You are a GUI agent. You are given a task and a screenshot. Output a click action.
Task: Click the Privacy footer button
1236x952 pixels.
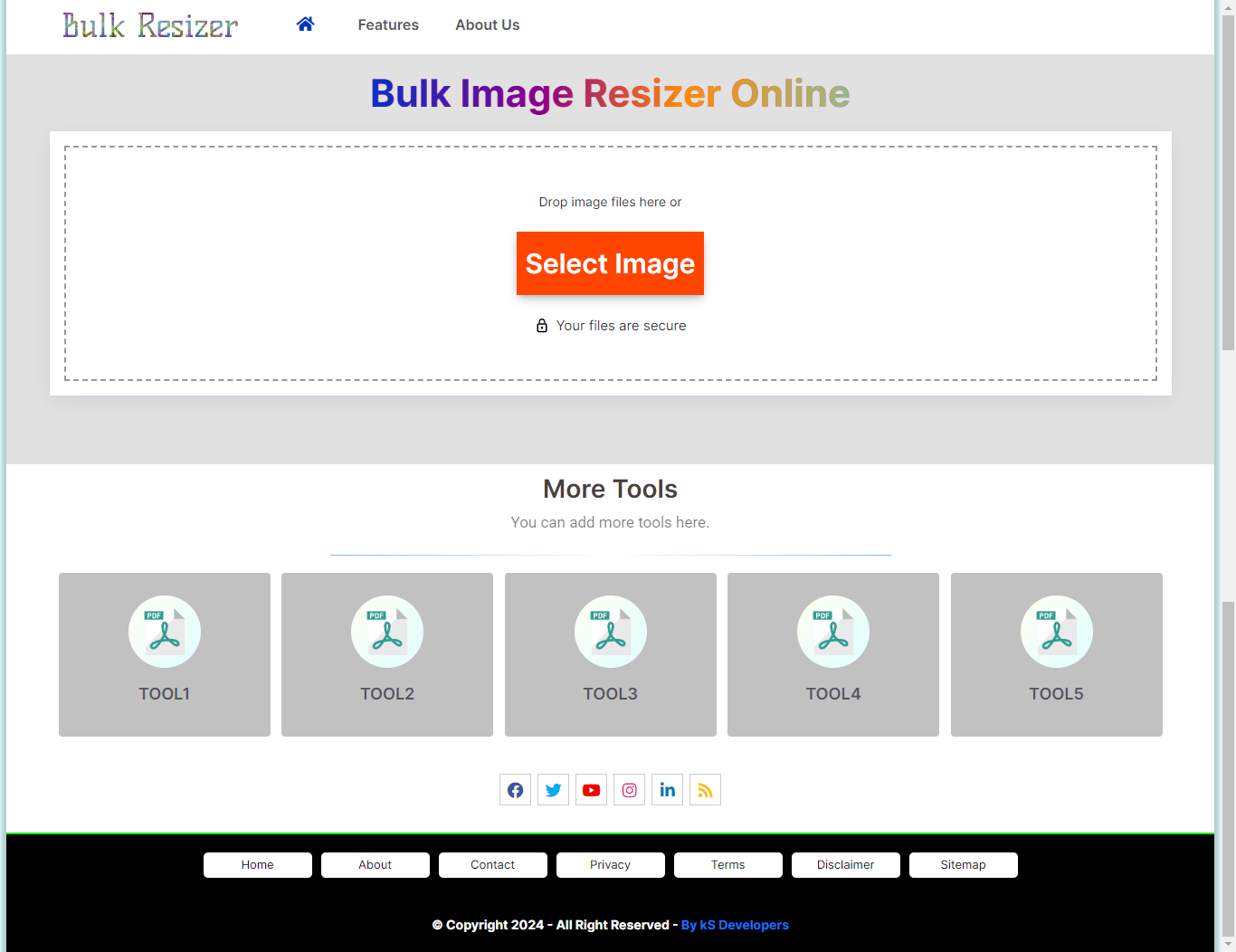[610, 864]
